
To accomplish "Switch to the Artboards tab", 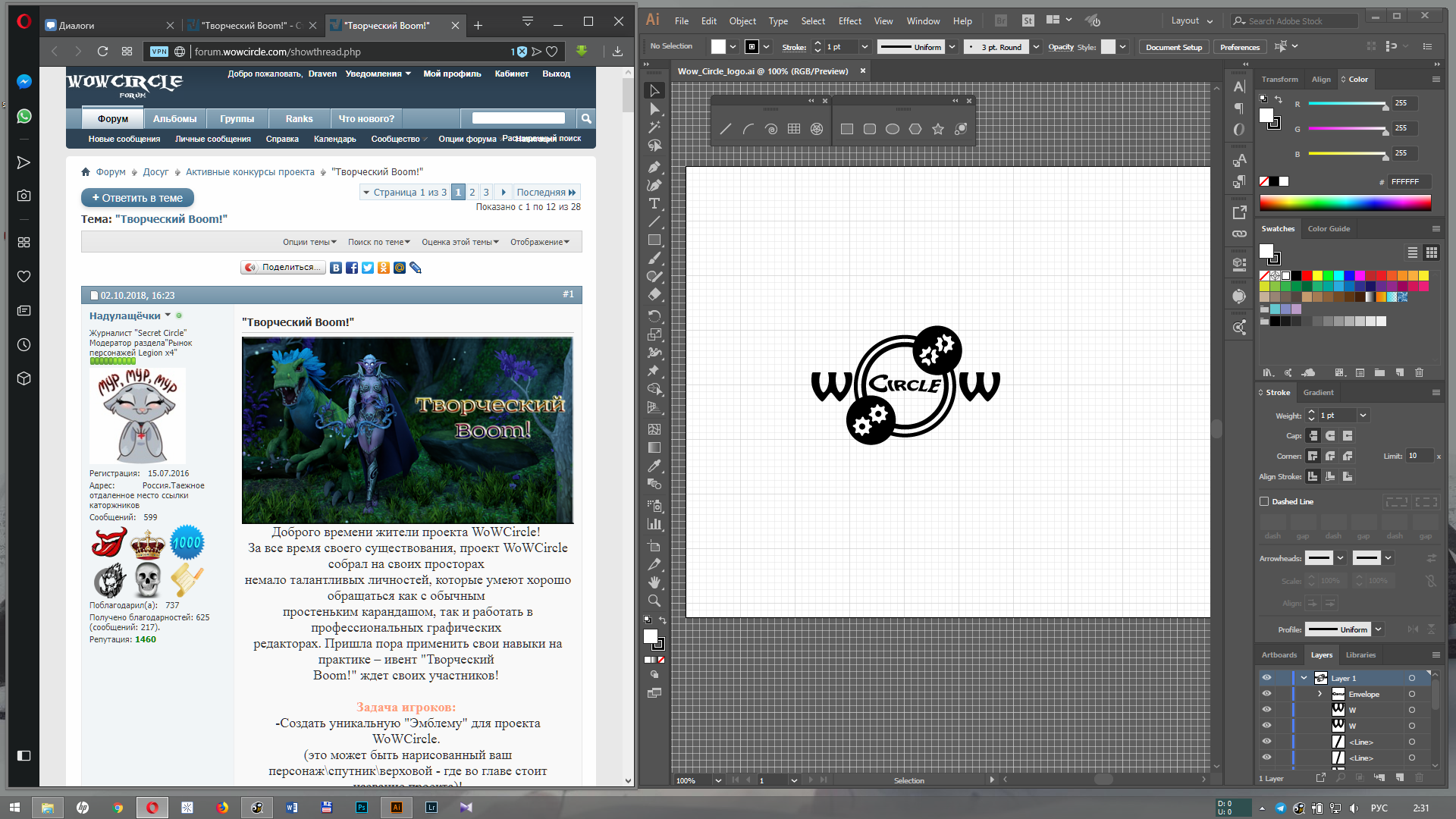I will point(1279,654).
